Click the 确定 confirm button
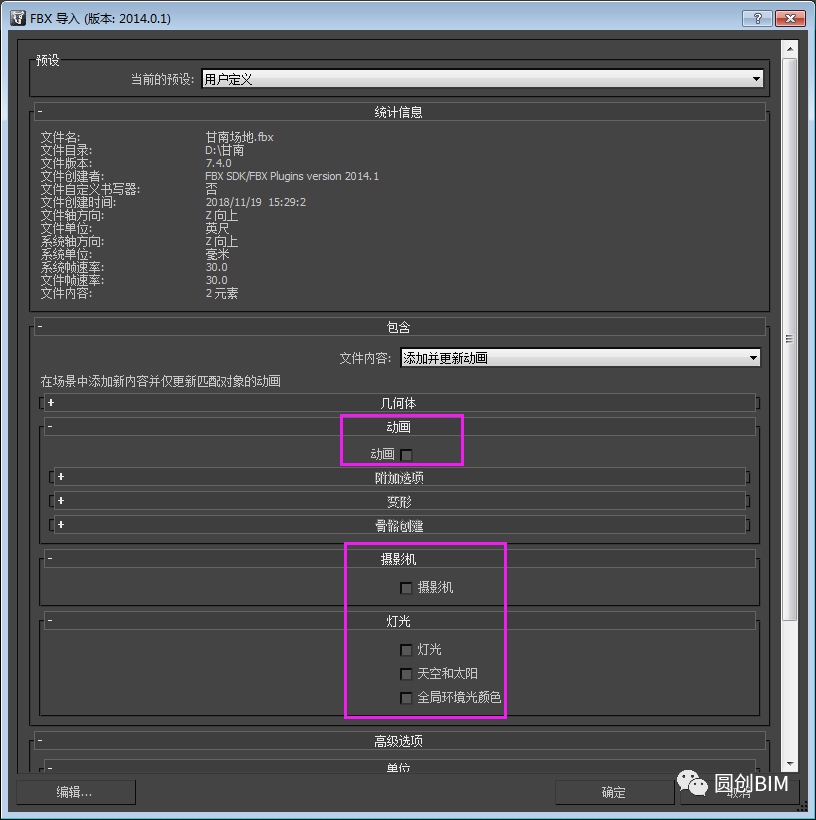The image size is (816, 820). [x=613, y=792]
